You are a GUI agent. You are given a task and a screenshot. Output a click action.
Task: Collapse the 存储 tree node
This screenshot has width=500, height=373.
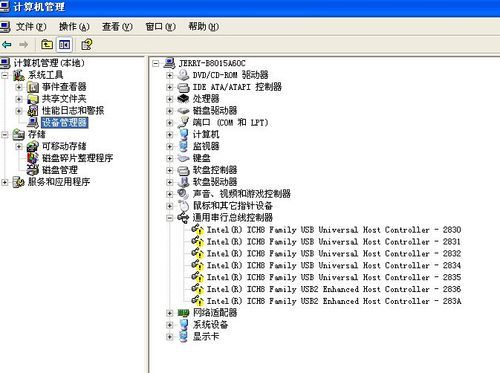point(5,134)
